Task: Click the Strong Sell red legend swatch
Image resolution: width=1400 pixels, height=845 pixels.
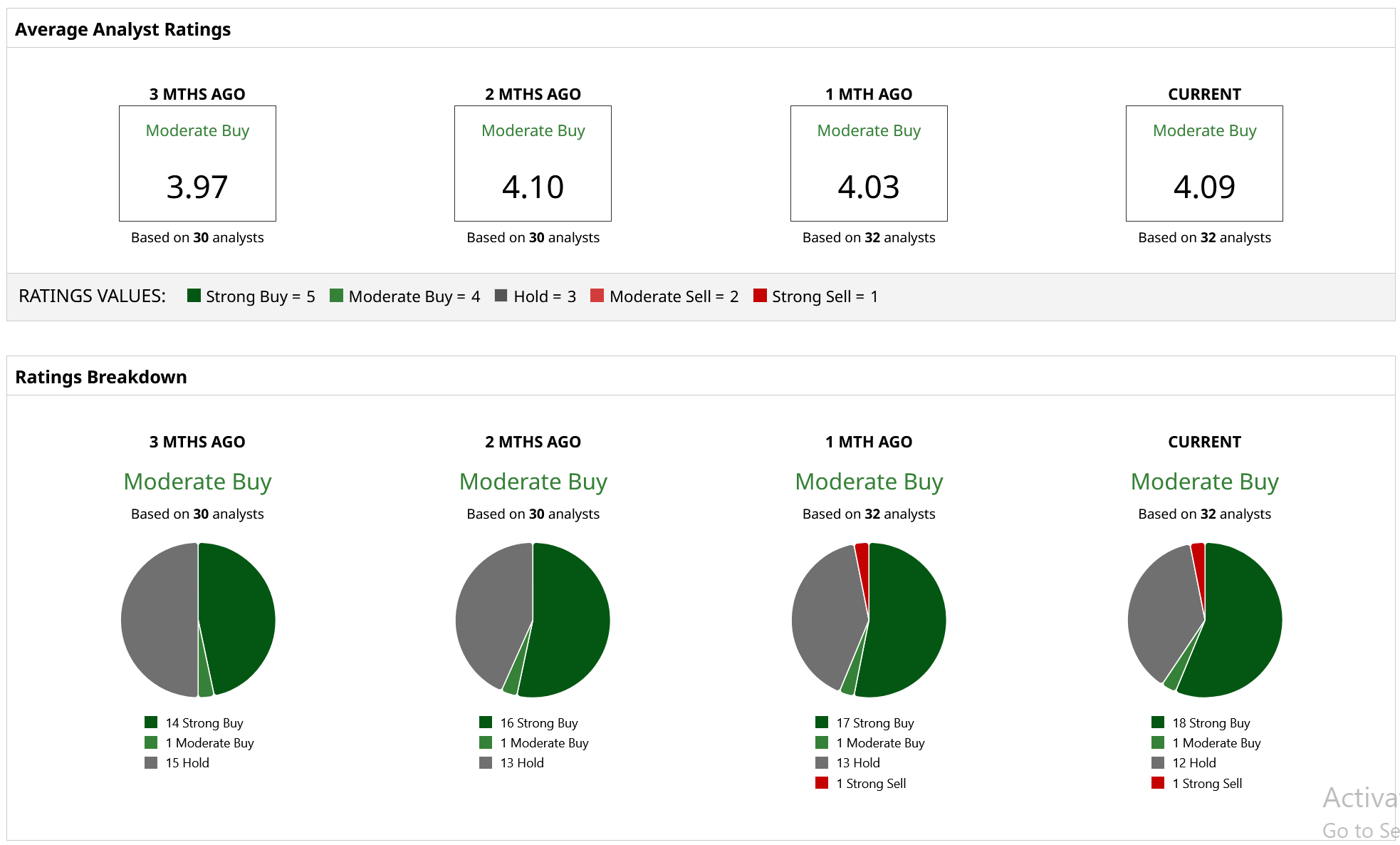Action: [x=760, y=296]
